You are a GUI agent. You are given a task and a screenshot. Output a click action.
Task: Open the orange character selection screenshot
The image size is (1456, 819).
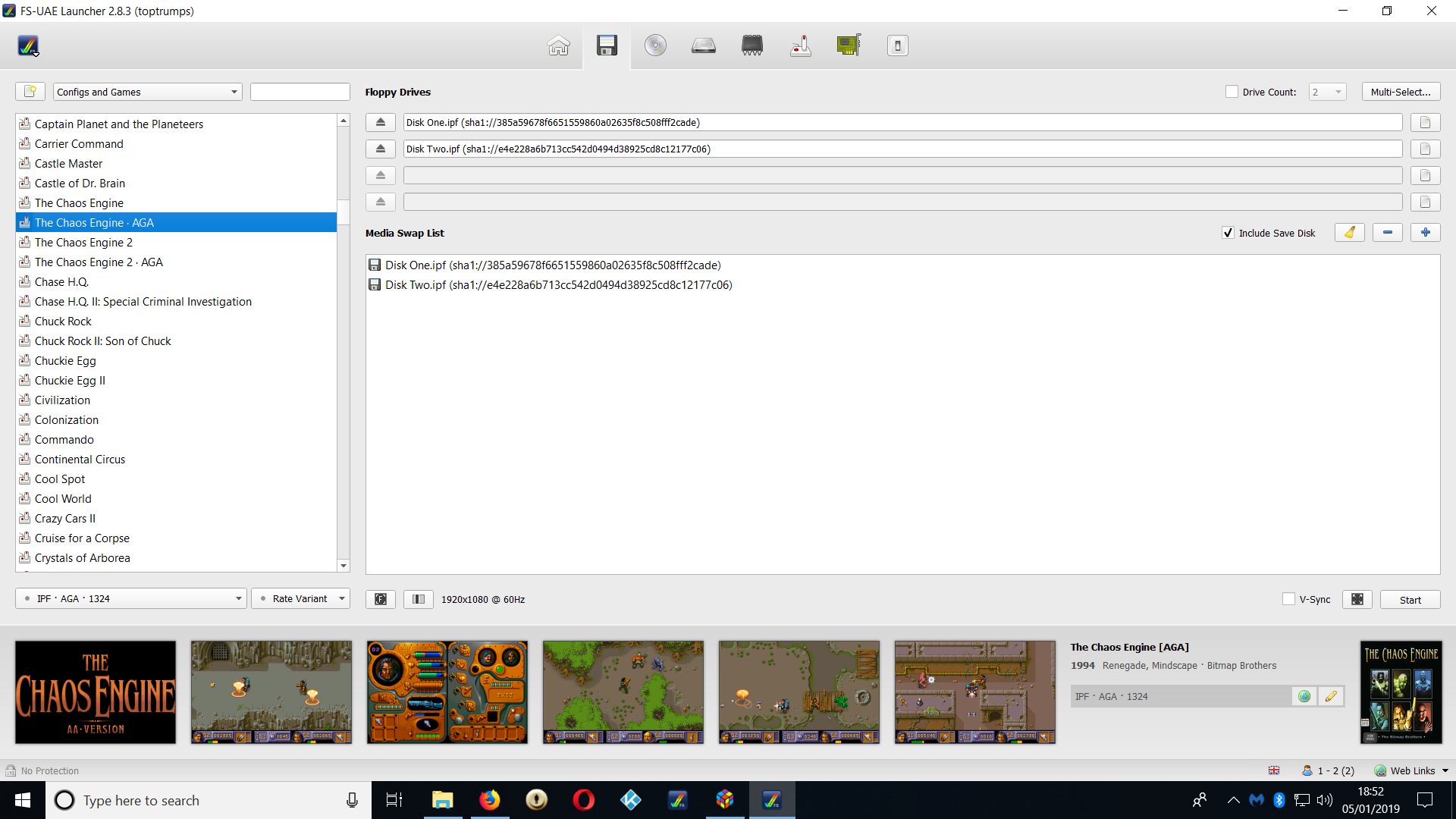pos(447,692)
